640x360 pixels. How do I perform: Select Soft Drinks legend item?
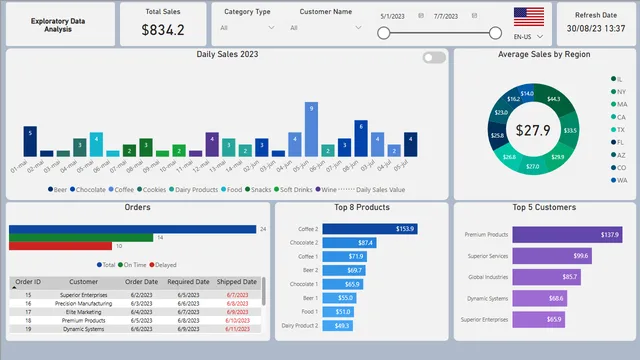pos(293,189)
